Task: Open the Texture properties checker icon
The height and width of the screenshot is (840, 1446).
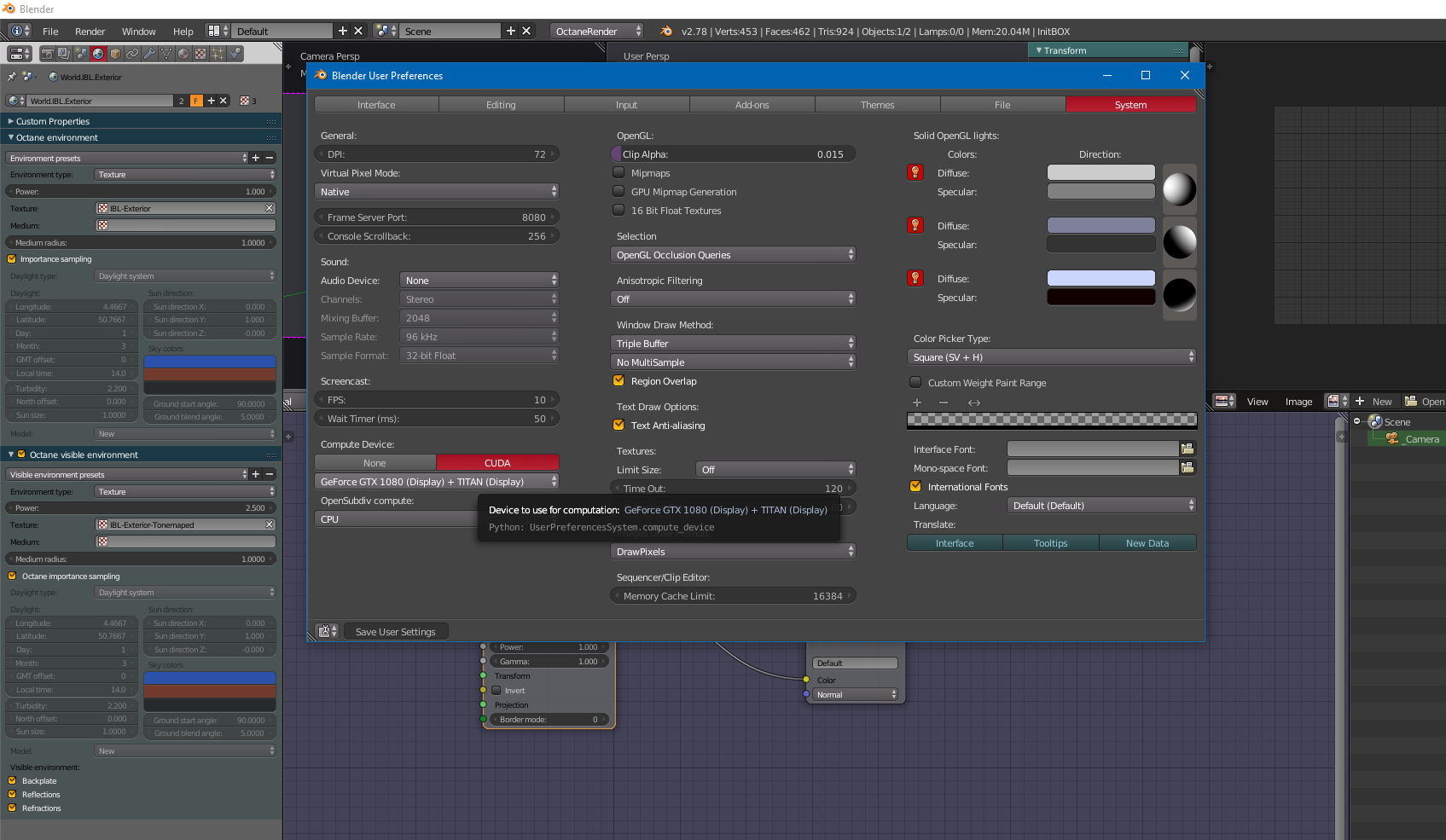Action: (x=200, y=54)
